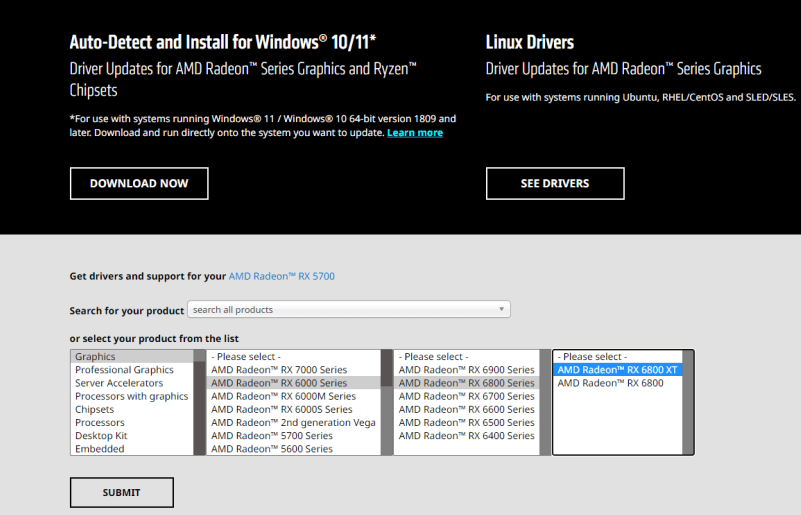Choose AMD Radeon 2nd generation Vega

click(293, 423)
